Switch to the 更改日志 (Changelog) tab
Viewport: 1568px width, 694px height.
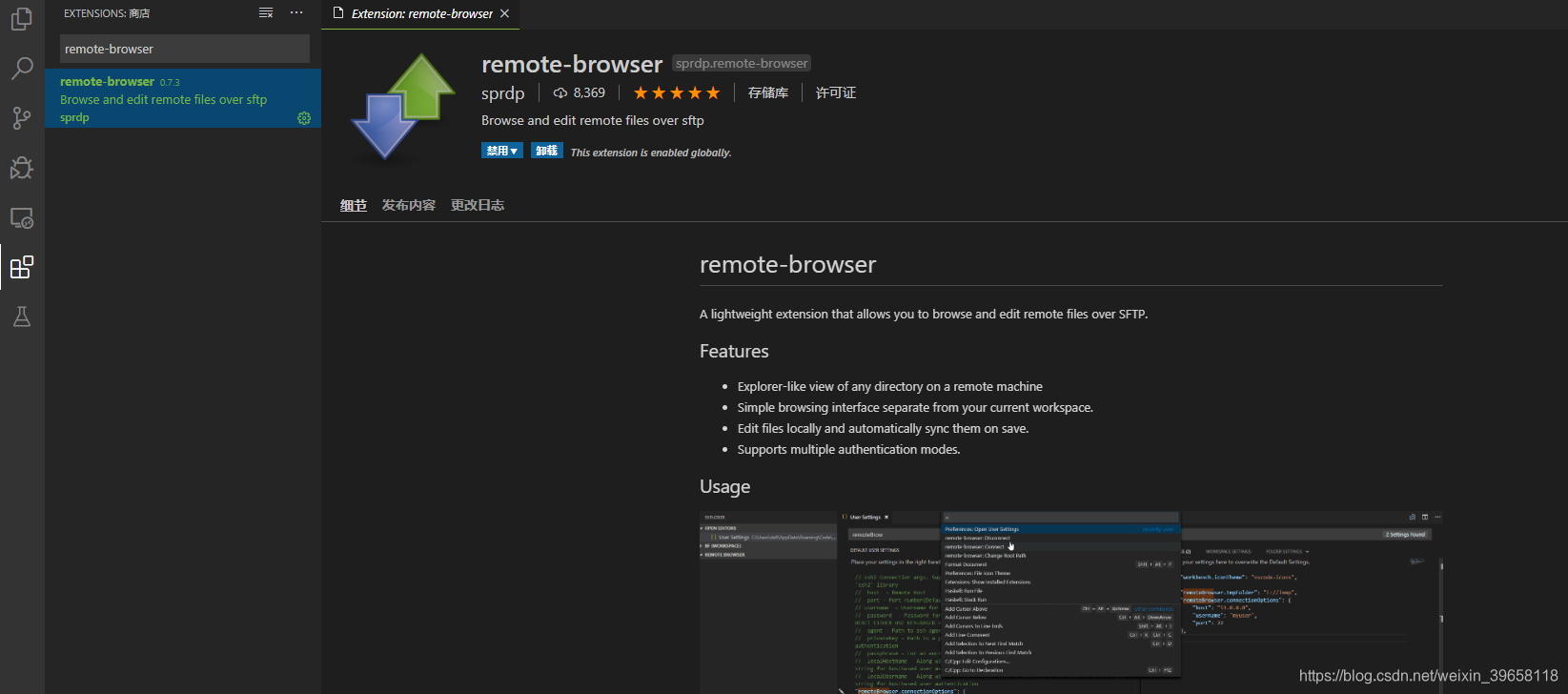478,205
